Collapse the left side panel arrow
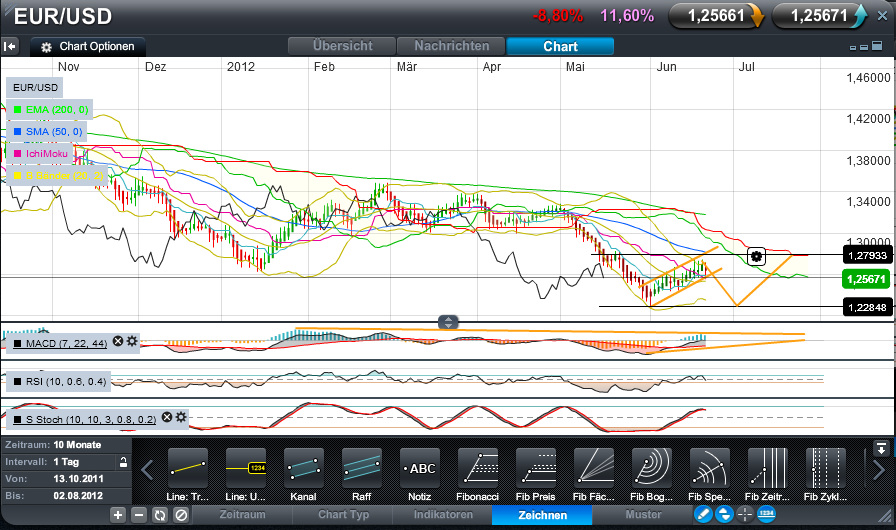The height and width of the screenshot is (530, 896). point(10,46)
